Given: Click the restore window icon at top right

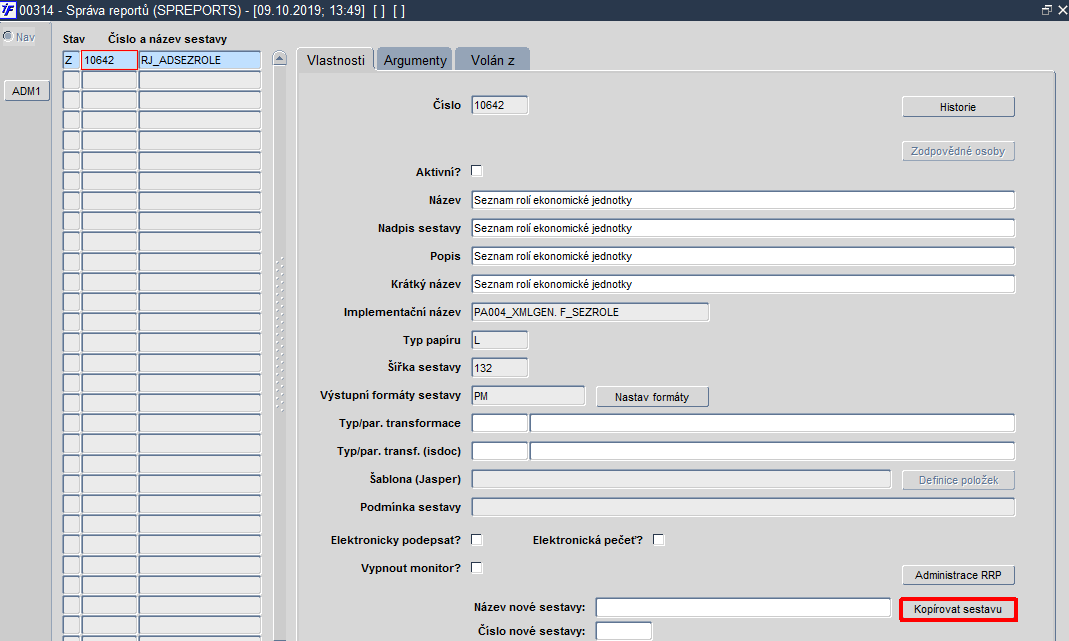Looking at the screenshot, I should pyautogui.click(x=1047, y=10).
